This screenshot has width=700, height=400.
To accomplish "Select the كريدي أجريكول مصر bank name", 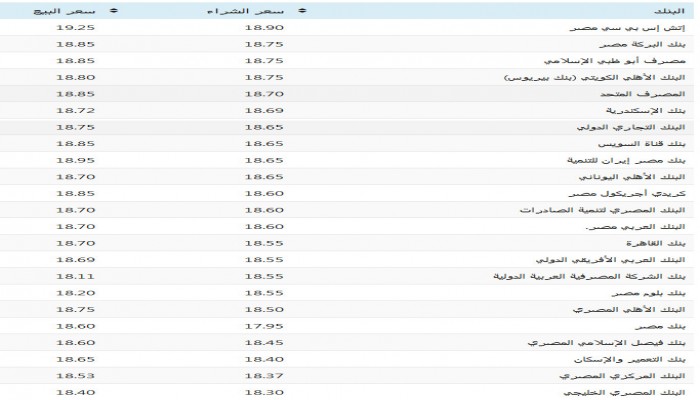I will click(627, 193).
